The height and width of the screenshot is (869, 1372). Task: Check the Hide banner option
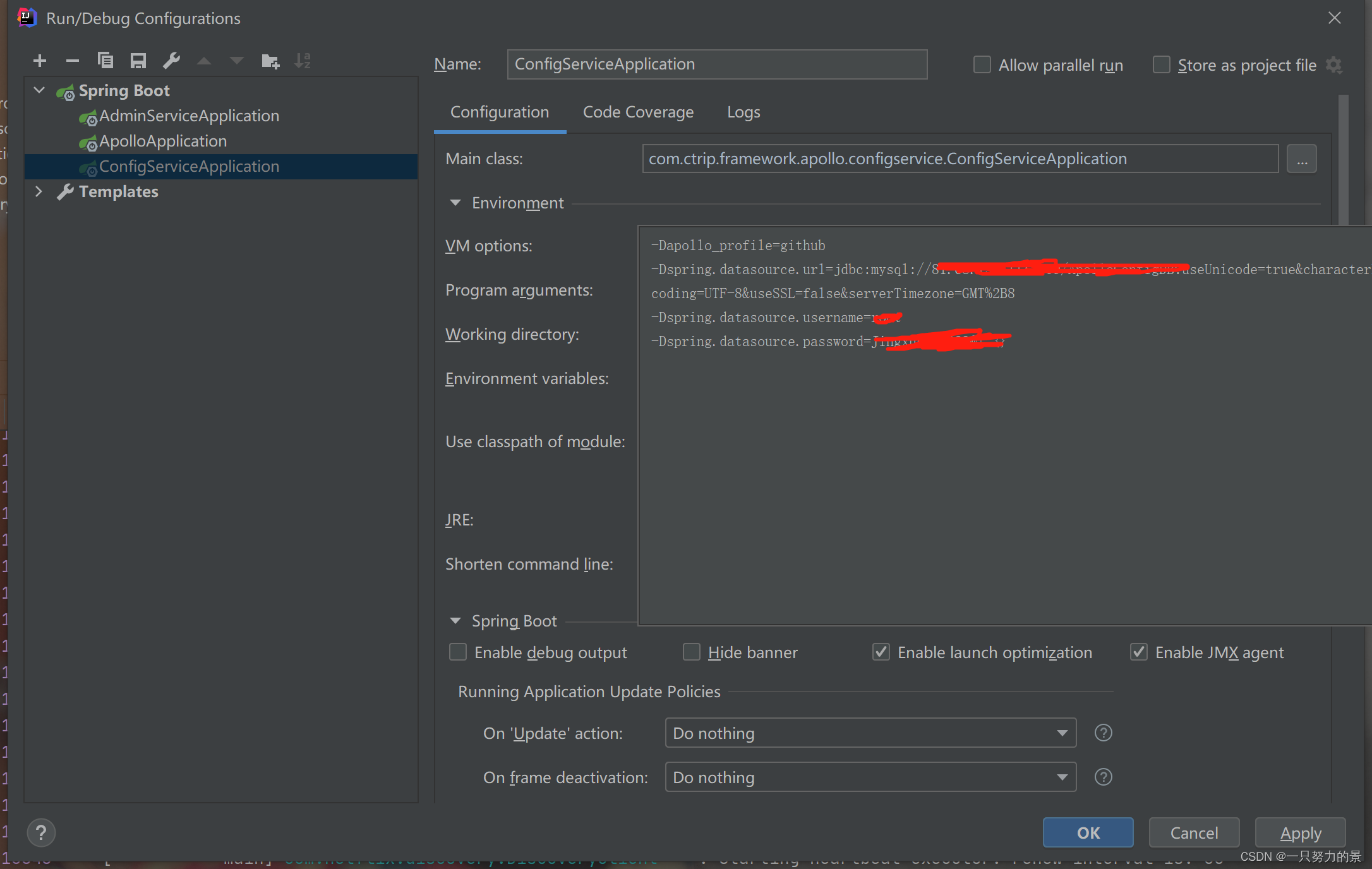tap(692, 652)
